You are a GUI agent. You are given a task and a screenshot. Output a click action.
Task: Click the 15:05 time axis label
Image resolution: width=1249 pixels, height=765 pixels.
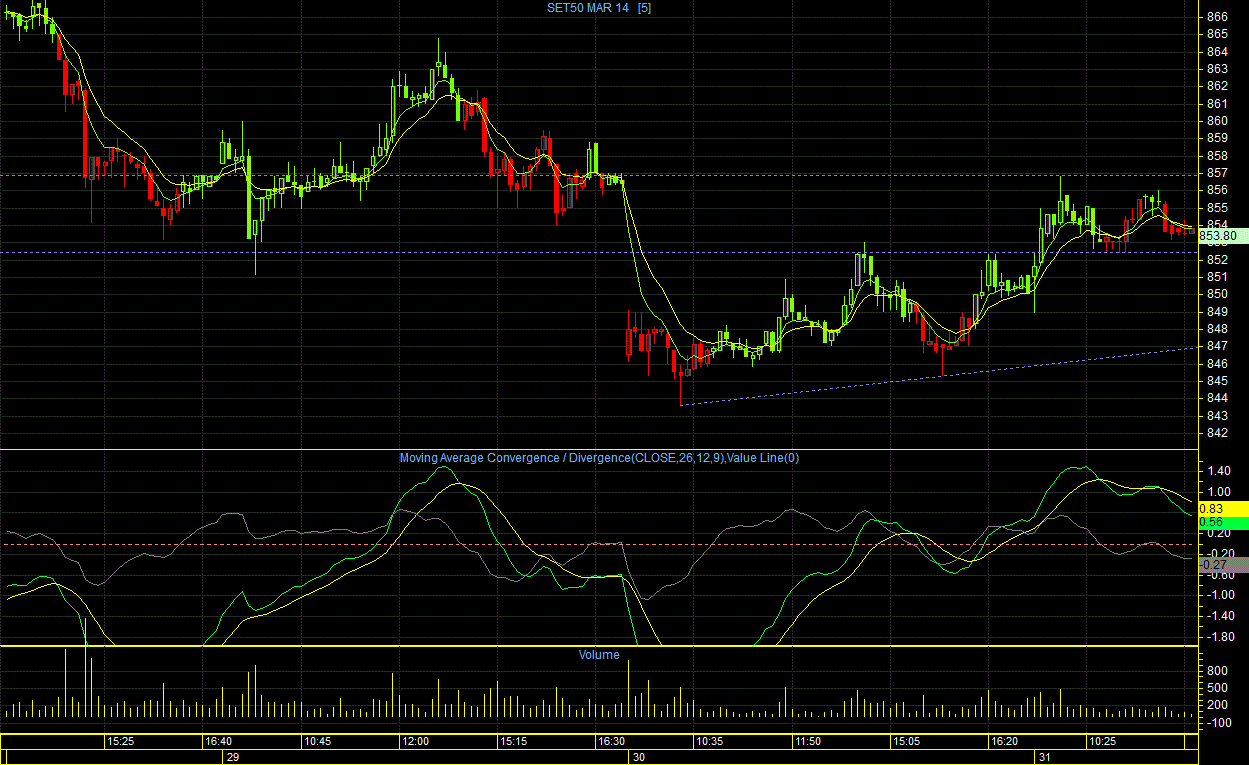click(x=906, y=741)
